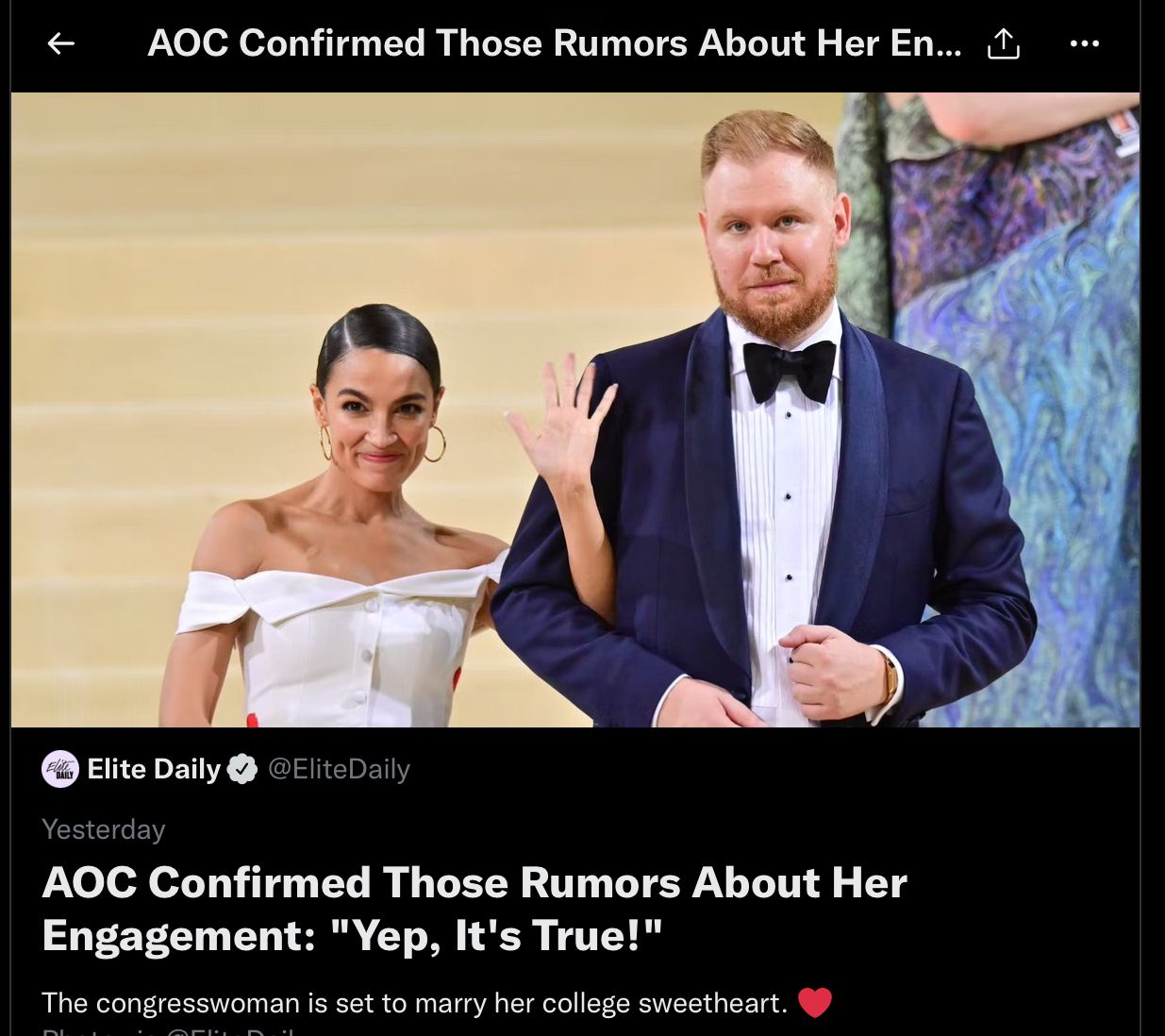This screenshot has height=1036, width=1165.
Task: Open the engagement headline "Yep, It's True!"
Action: coord(474,909)
